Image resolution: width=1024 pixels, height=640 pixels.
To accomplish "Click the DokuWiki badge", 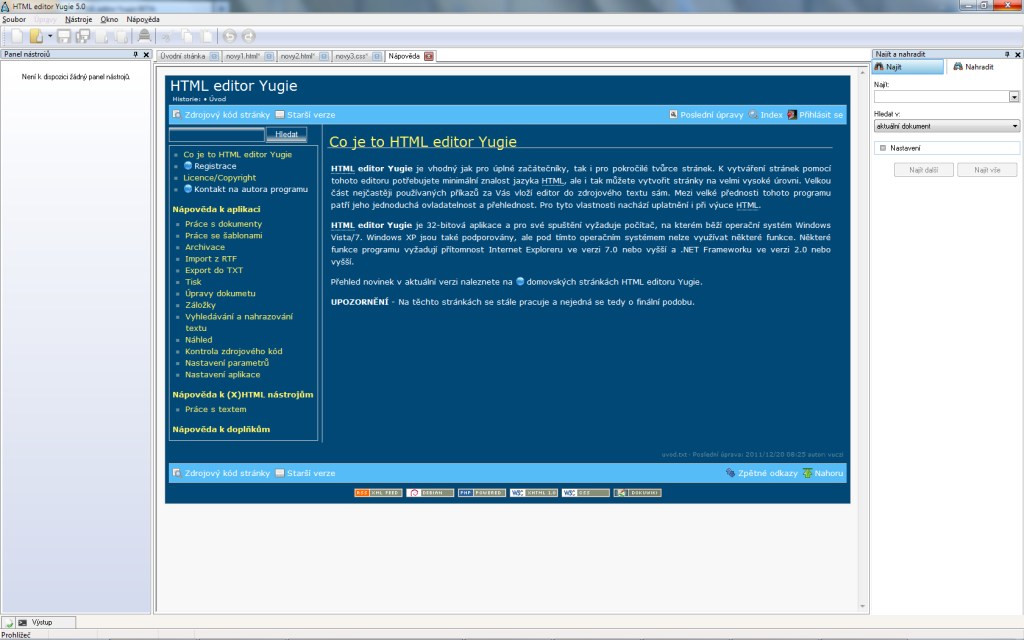I will click(637, 492).
